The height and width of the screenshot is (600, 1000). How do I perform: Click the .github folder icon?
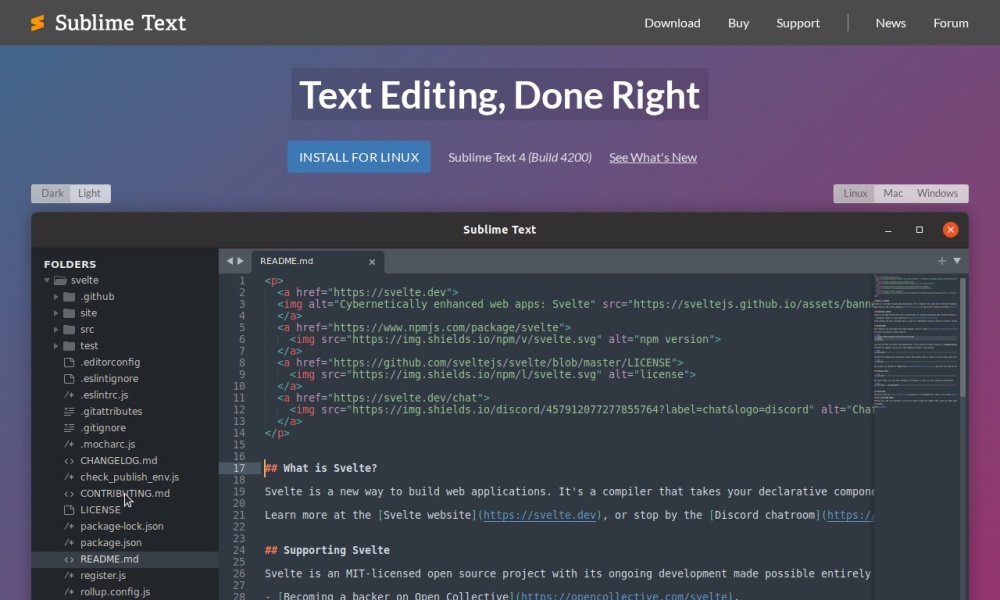(69, 296)
